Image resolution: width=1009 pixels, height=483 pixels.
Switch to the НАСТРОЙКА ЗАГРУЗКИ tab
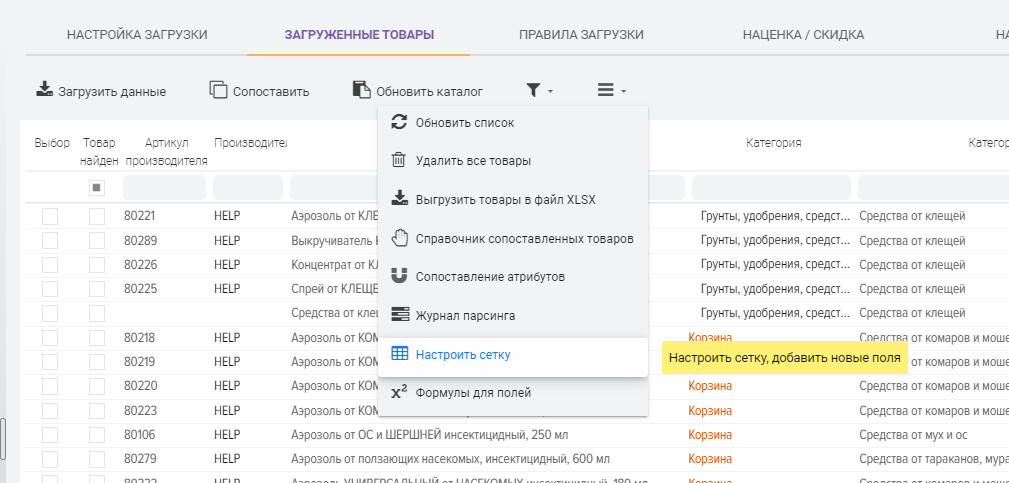click(137, 35)
